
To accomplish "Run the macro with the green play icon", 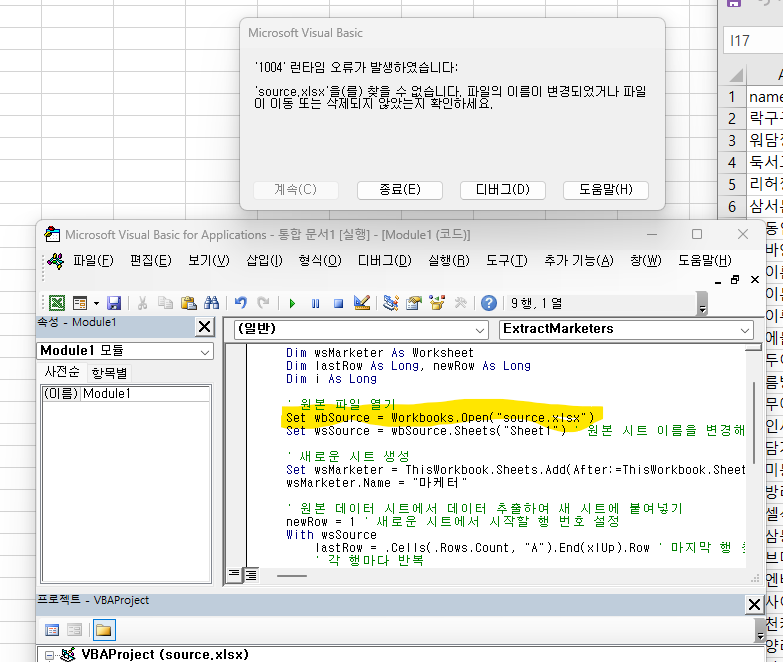I will (x=293, y=303).
